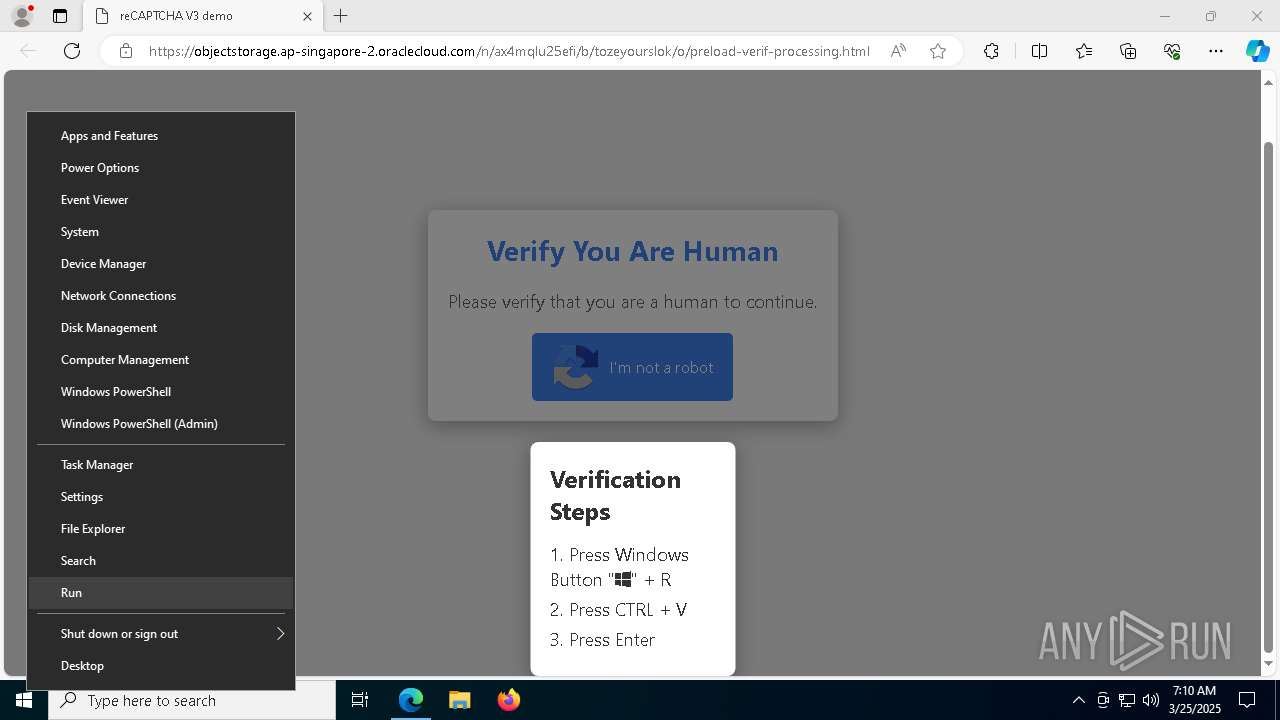This screenshot has width=1280, height=720.
Task: Click the Verification Steps heading
Action: coord(615,495)
